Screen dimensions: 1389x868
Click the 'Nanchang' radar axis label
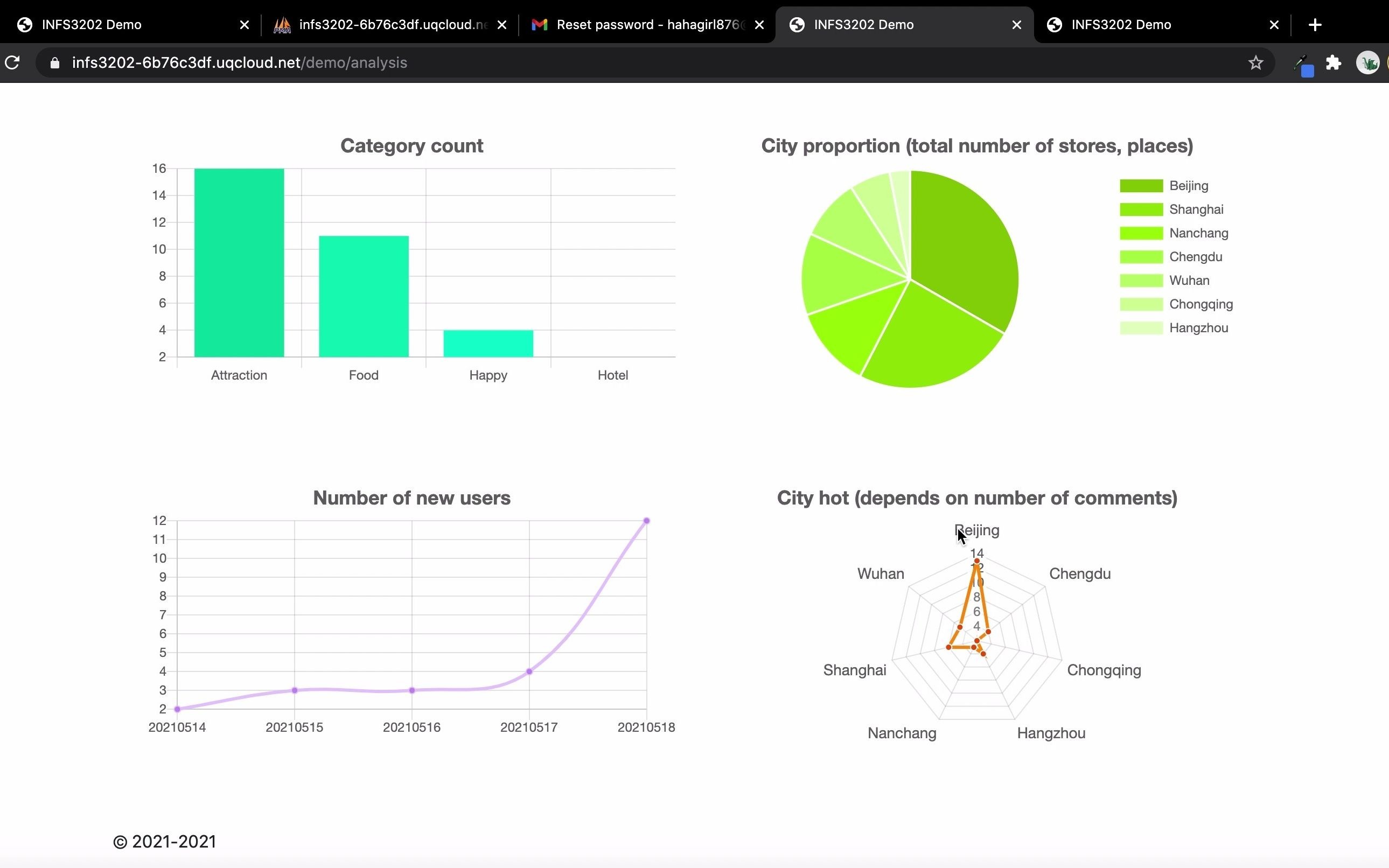[902, 733]
